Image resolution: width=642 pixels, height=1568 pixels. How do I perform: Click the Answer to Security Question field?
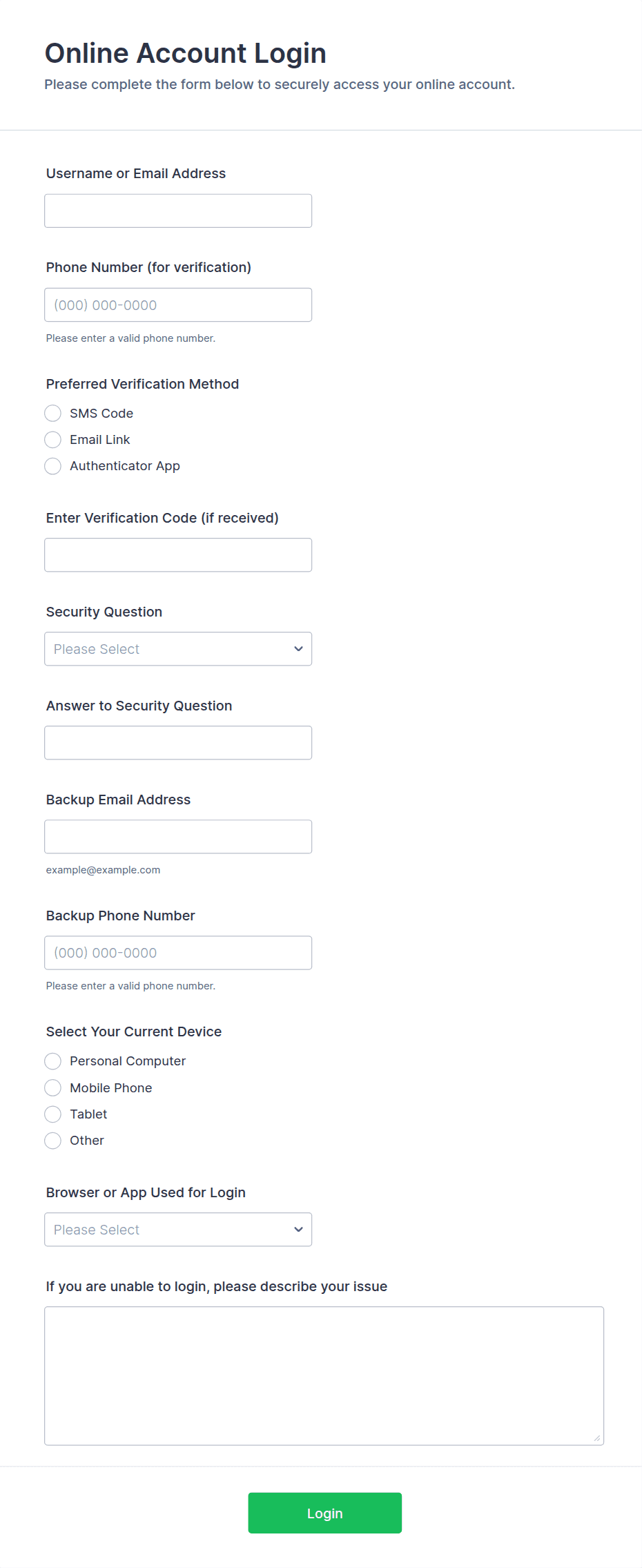[x=178, y=743]
